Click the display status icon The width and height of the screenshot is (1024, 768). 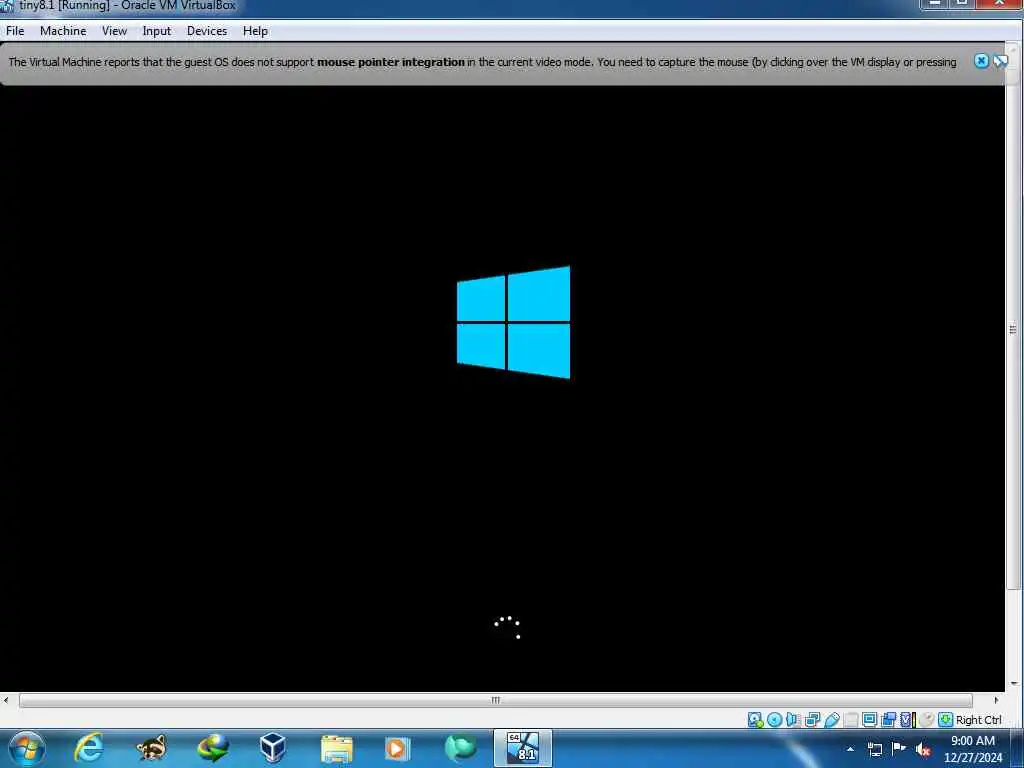[869, 720]
